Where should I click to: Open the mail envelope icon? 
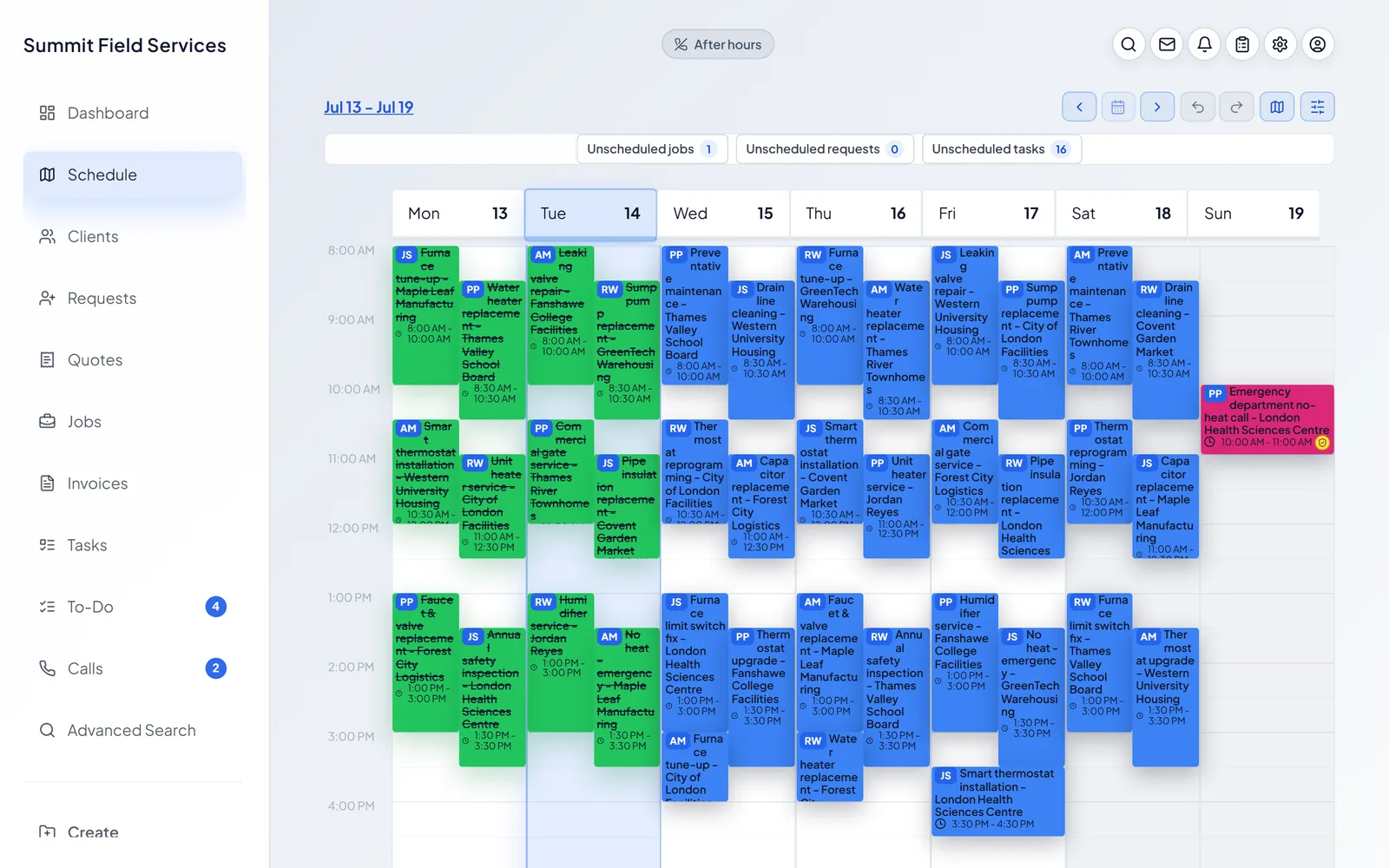pyautogui.click(x=1167, y=44)
